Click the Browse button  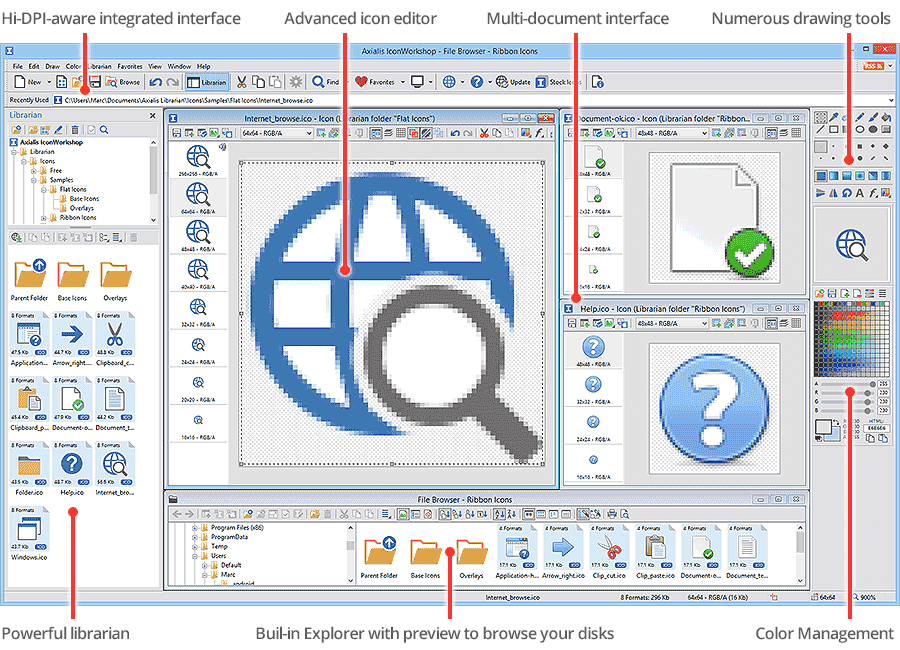point(120,82)
